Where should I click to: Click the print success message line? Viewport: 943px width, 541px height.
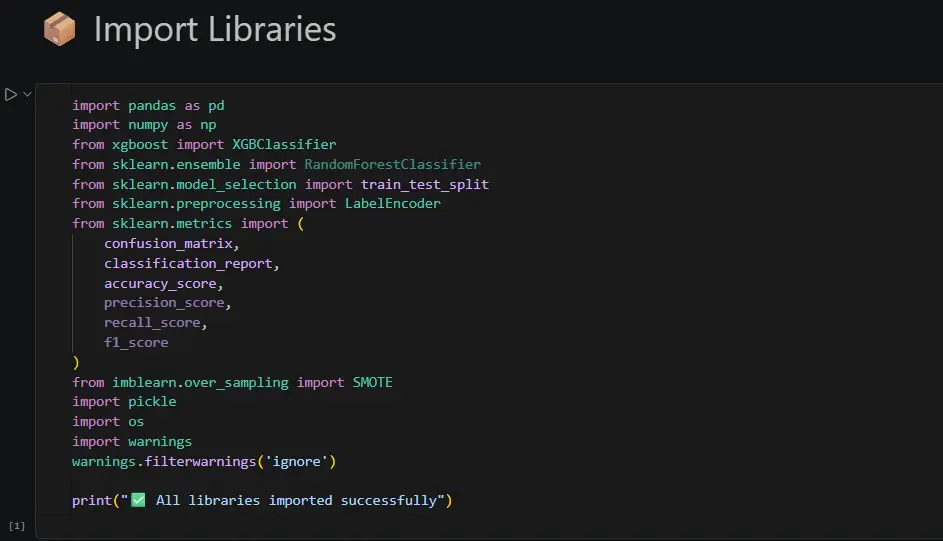[x=262, y=500]
